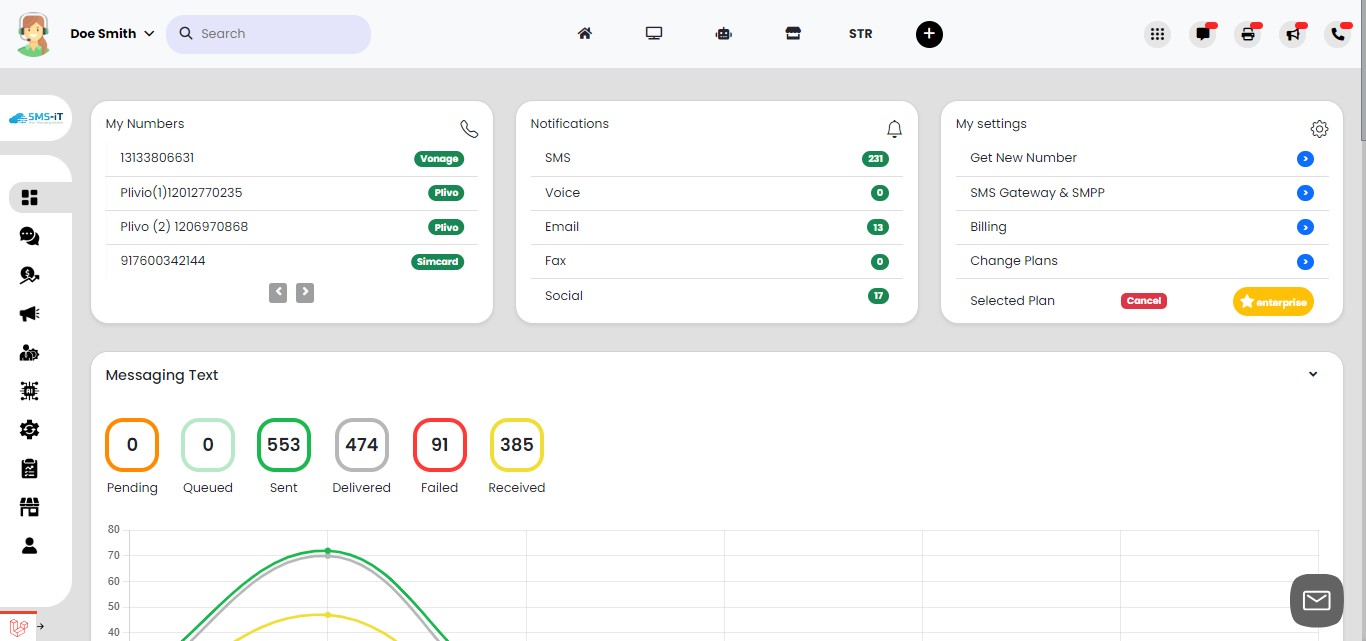Open the conversations bubbles icon in sidebar

29,236
